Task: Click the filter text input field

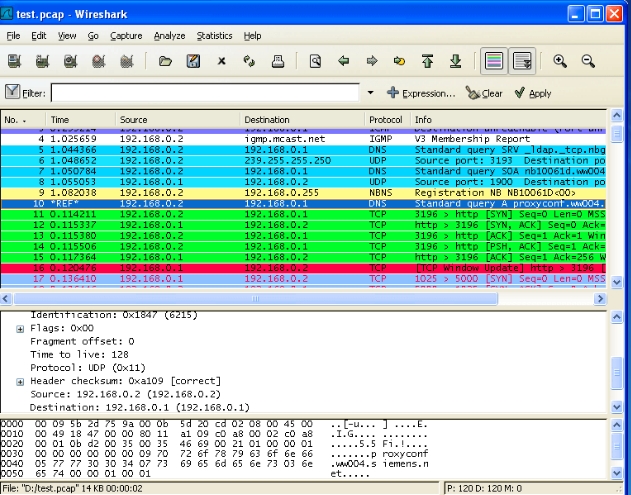Action: [205, 93]
